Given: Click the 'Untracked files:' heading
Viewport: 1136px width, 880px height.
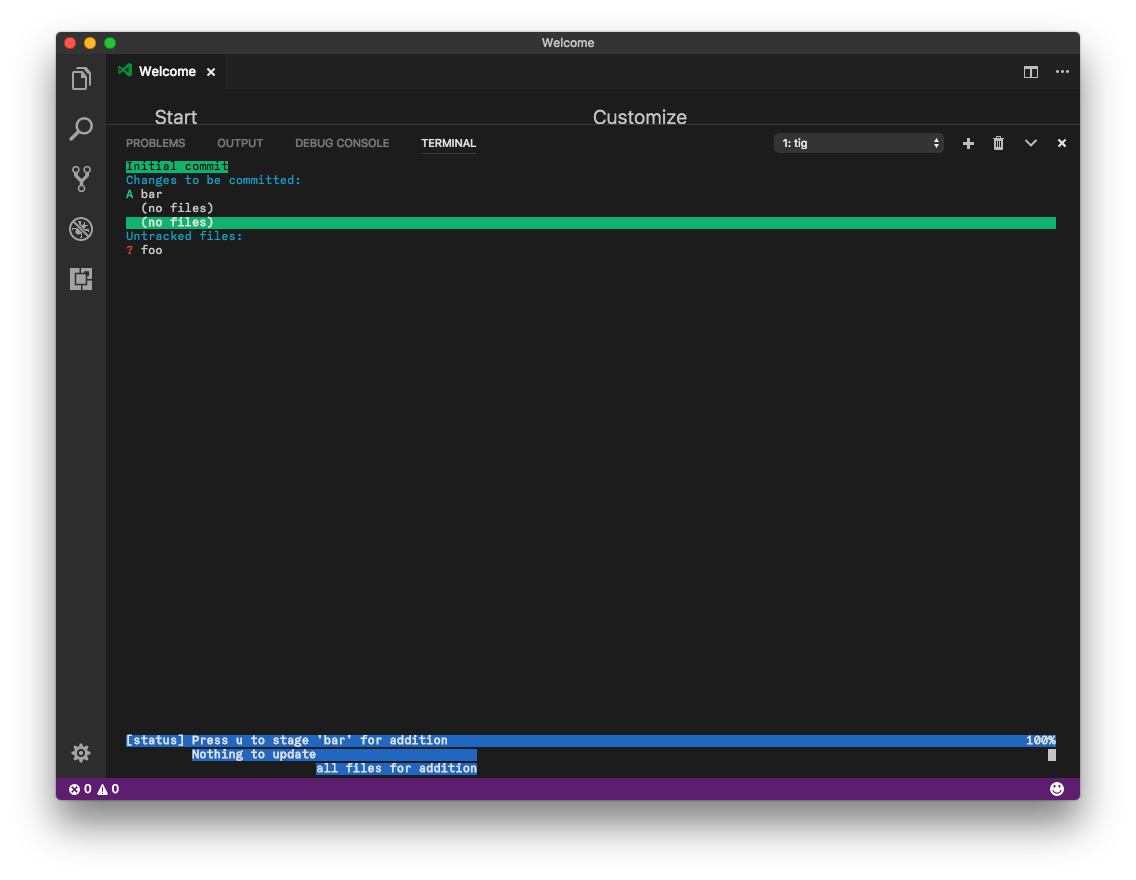Looking at the screenshot, I should [184, 236].
